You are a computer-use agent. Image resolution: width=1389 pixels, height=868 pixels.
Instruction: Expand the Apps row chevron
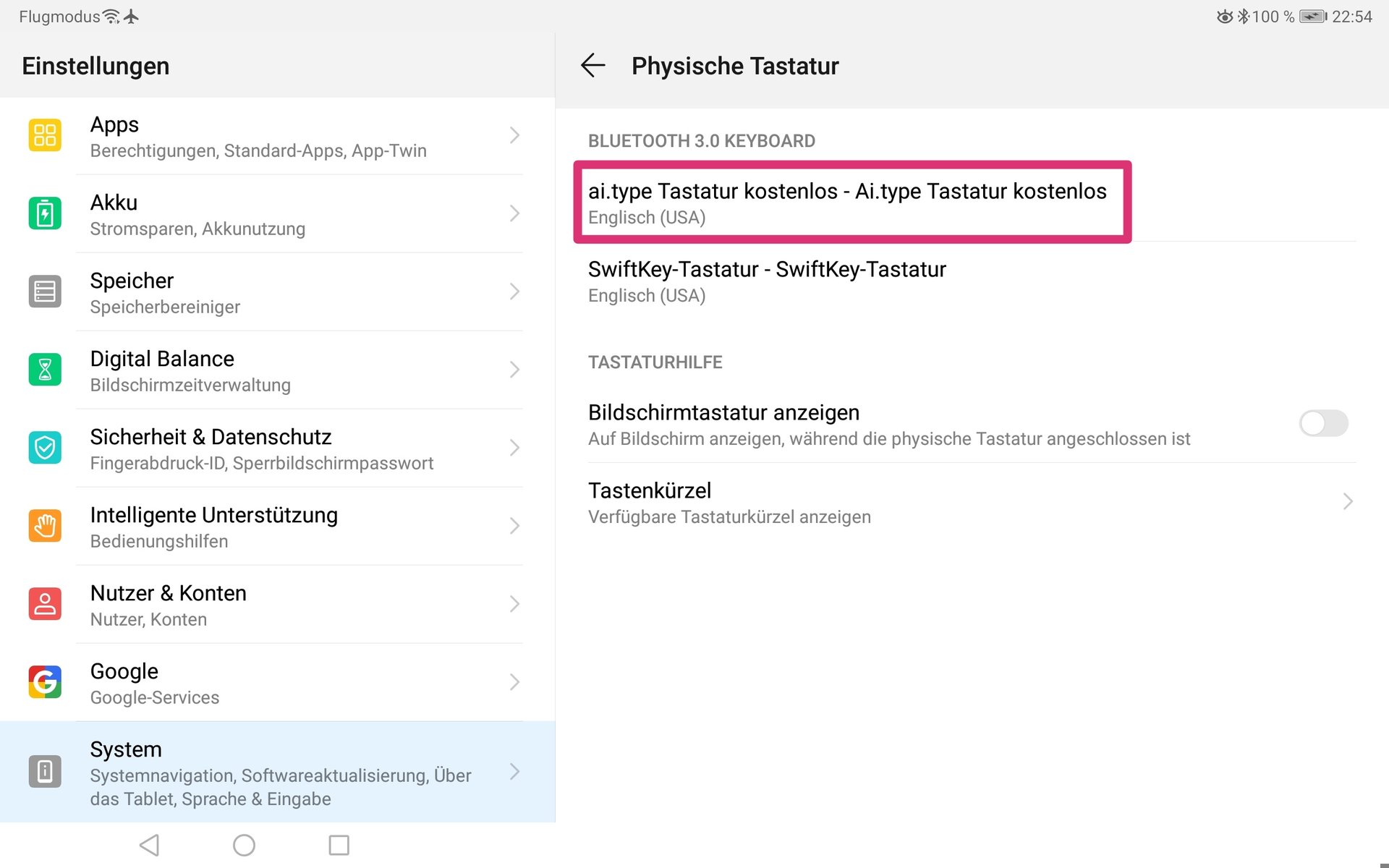[514, 135]
